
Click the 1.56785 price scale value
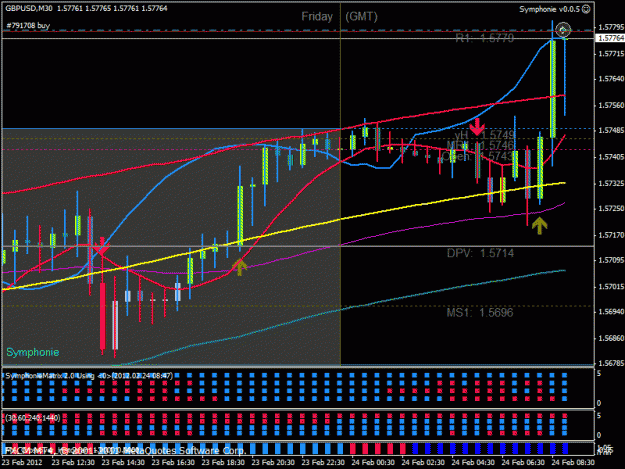[611, 363]
